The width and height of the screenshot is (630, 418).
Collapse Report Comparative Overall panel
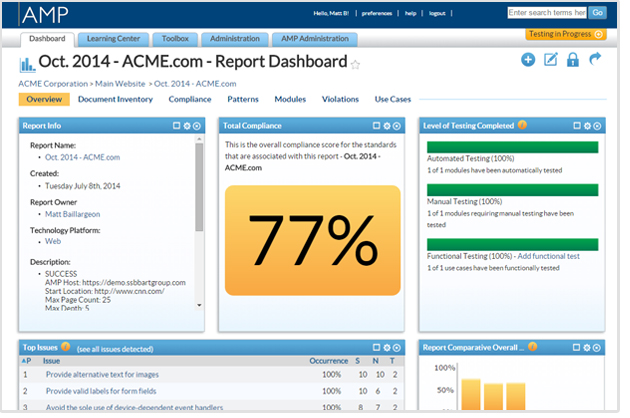[x=597, y=347]
